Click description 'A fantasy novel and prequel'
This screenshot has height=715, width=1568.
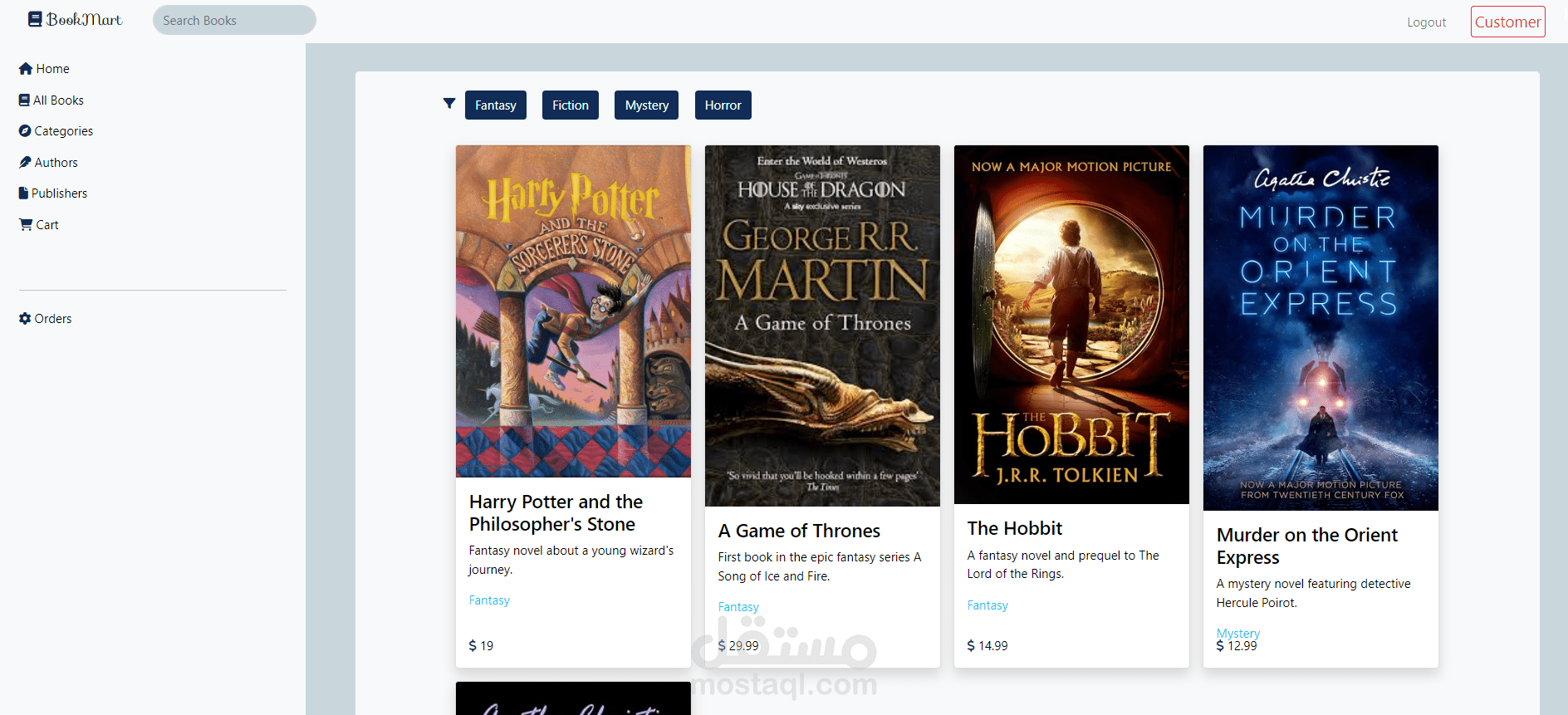pyautogui.click(x=1063, y=565)
